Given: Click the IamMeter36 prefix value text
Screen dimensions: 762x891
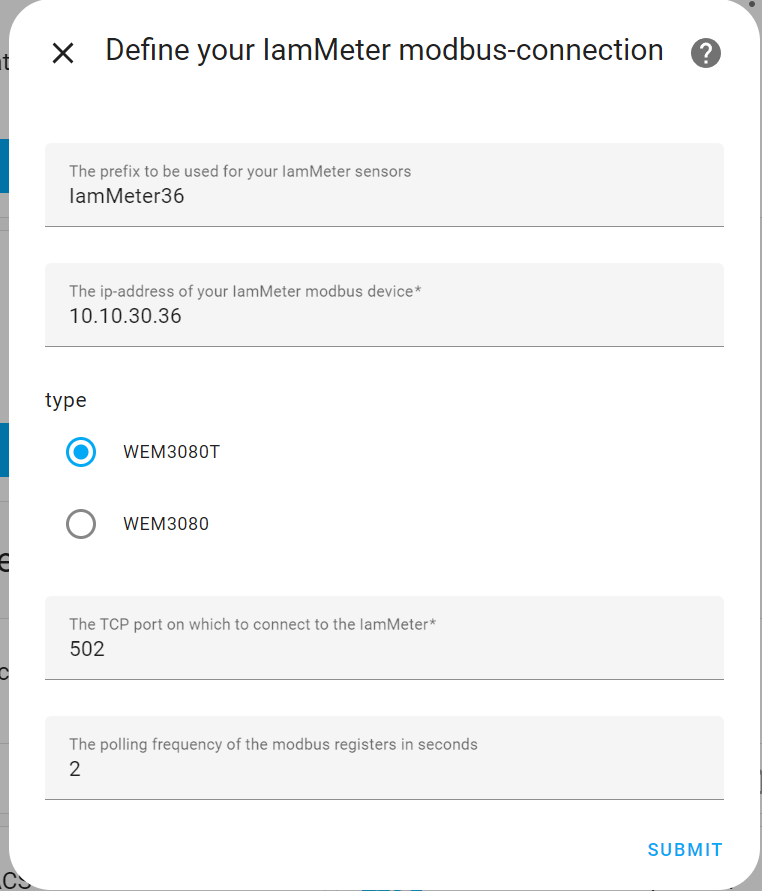Looking at the screenshot, I should pyautogui.click(x=127, y=196).
